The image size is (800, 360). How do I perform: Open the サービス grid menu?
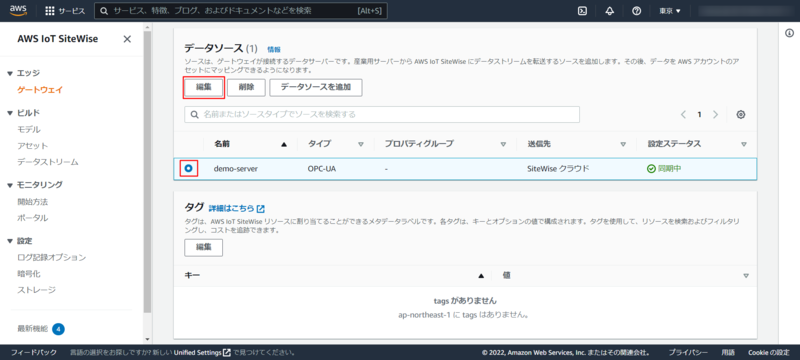pyautogui.click(x=65, y=11)
